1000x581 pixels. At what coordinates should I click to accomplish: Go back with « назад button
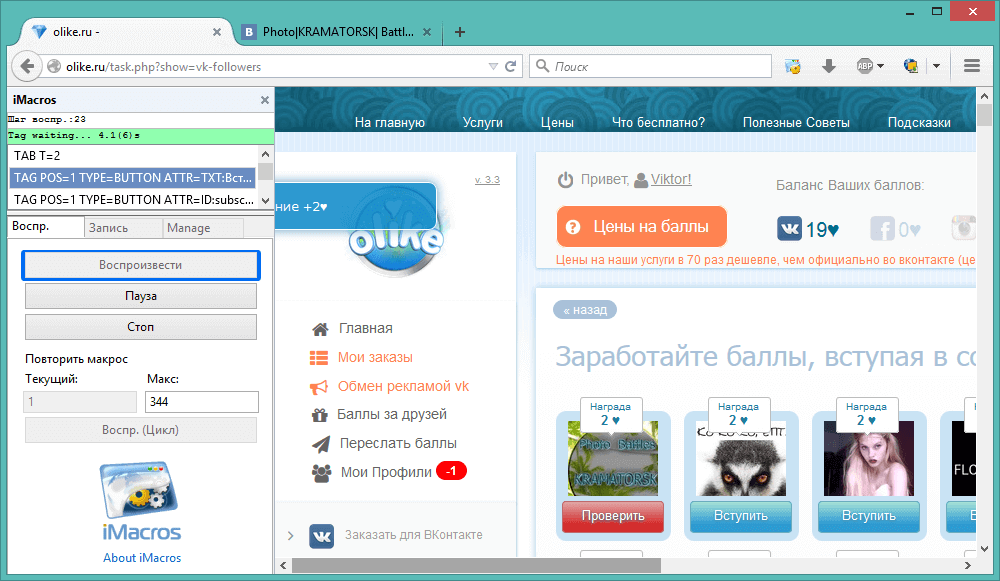pos(585,310)
